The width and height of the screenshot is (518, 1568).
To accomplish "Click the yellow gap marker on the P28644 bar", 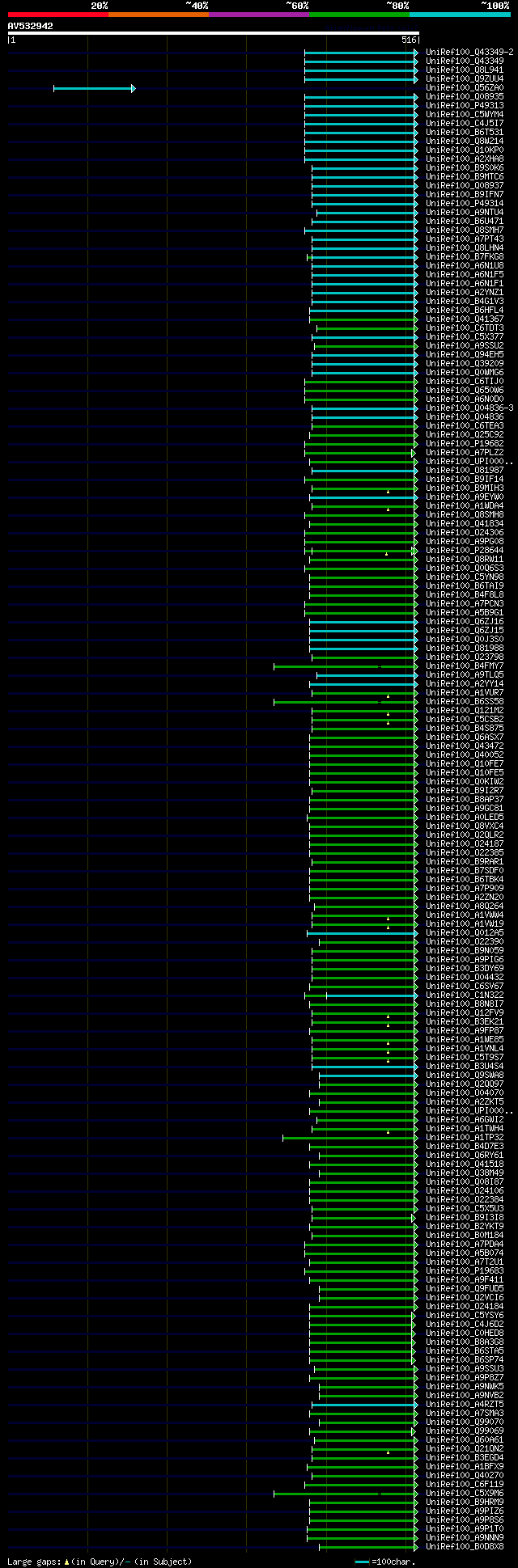I will pyautogui.click(x=387, y=554).
